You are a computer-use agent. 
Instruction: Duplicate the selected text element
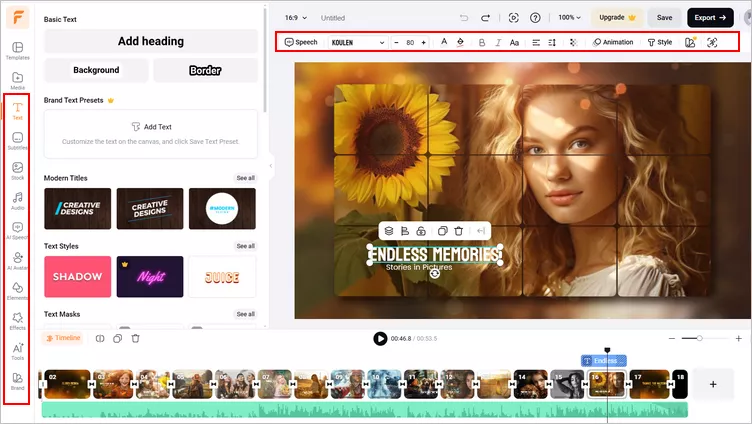[443, 231]
